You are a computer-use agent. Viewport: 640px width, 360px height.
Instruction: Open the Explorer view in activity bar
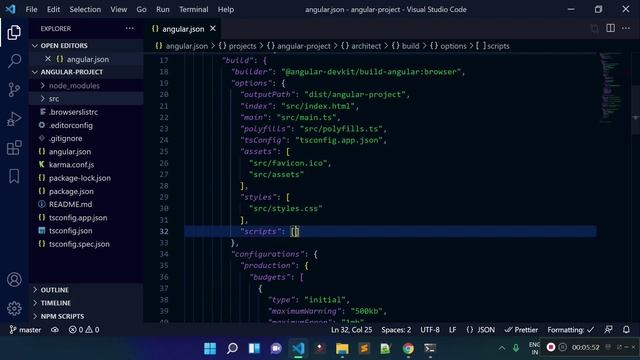[x=14, y=32]
